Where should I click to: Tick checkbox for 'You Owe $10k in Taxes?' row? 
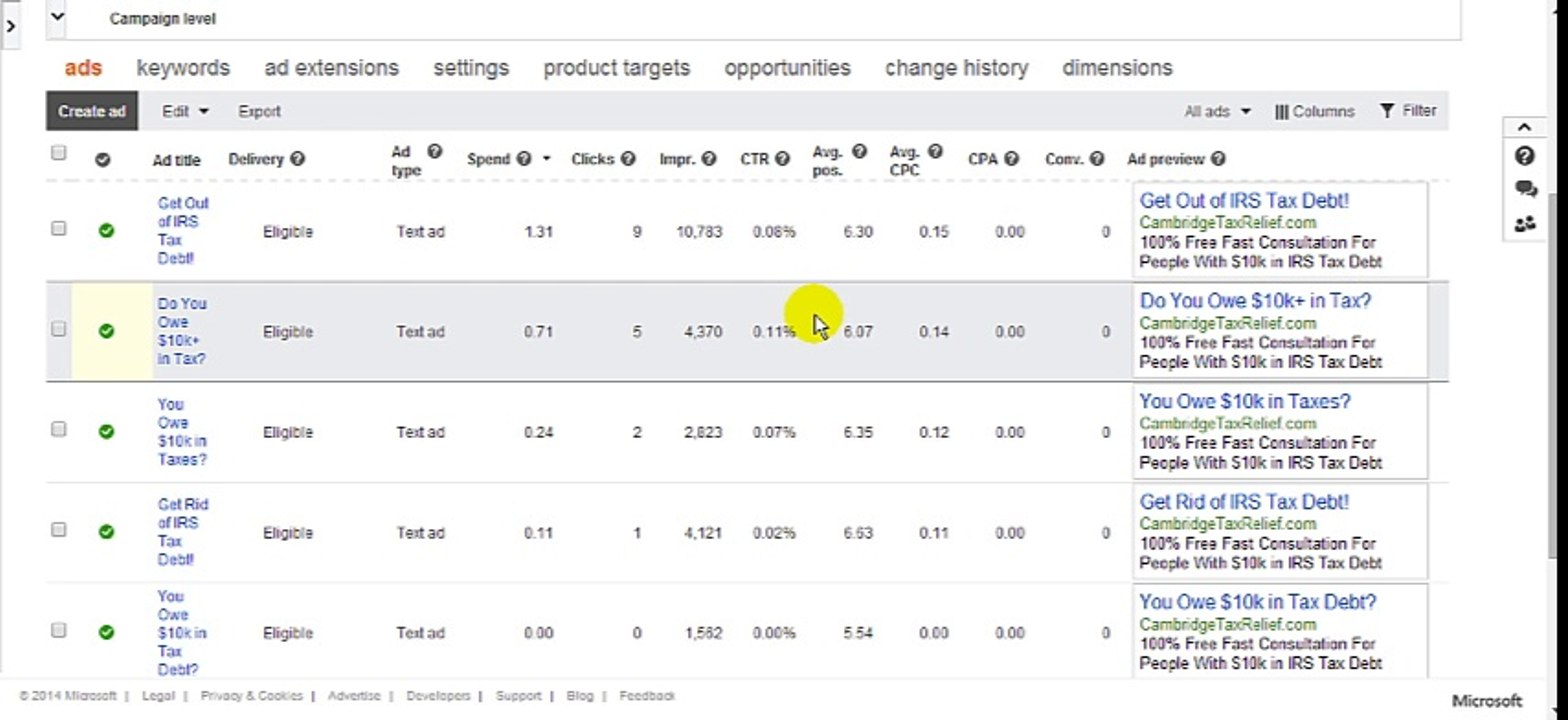click(x=58, y=429)
